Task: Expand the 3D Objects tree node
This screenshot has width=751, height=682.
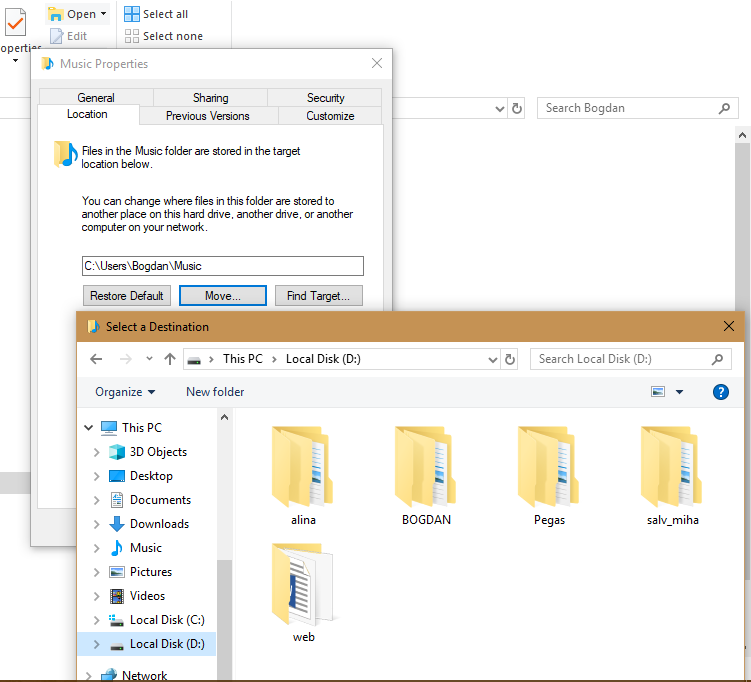Action: point(96,452)
